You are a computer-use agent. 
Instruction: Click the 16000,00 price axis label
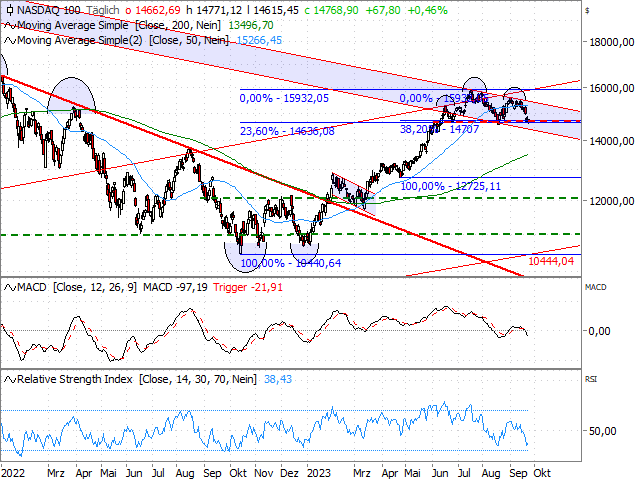pos(612,88)
